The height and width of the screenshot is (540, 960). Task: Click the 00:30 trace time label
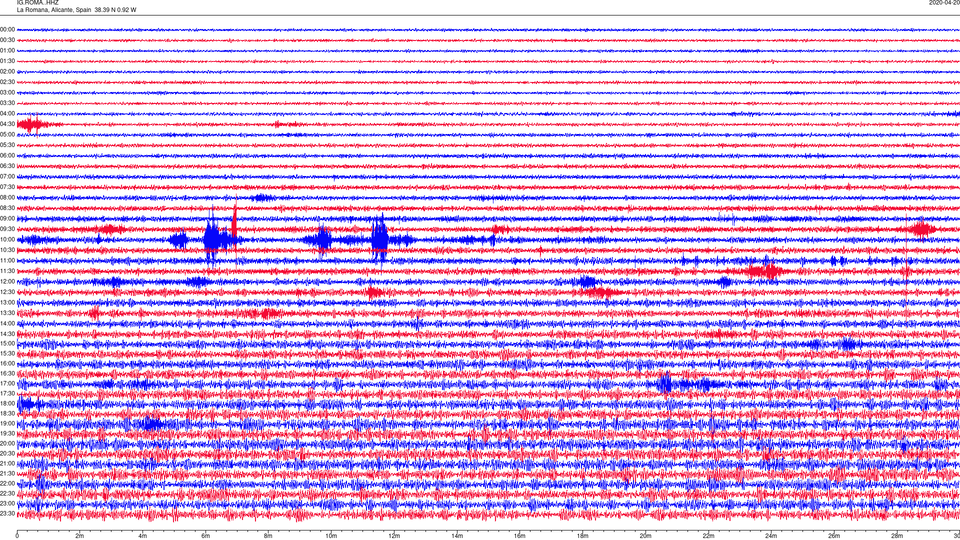click(7, 40)
